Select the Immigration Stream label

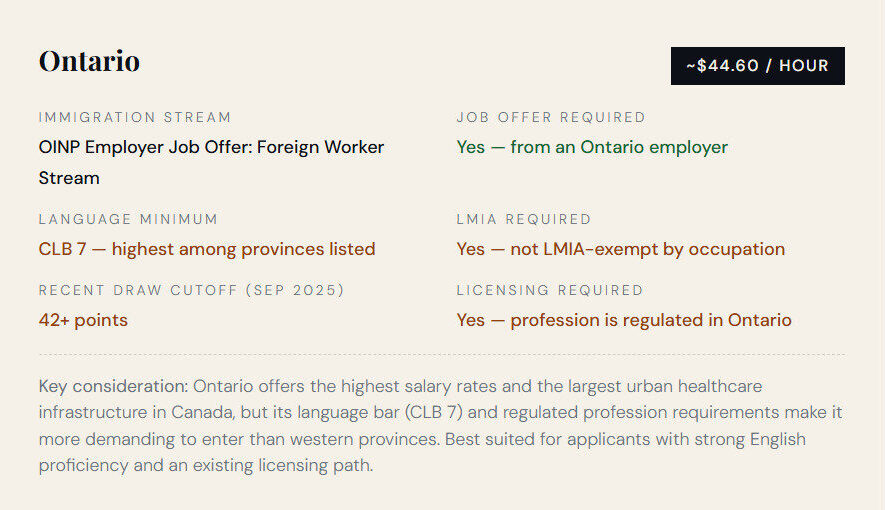(135, 117)
